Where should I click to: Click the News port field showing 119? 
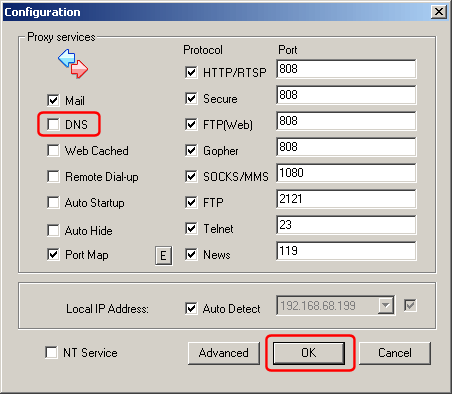346,251
